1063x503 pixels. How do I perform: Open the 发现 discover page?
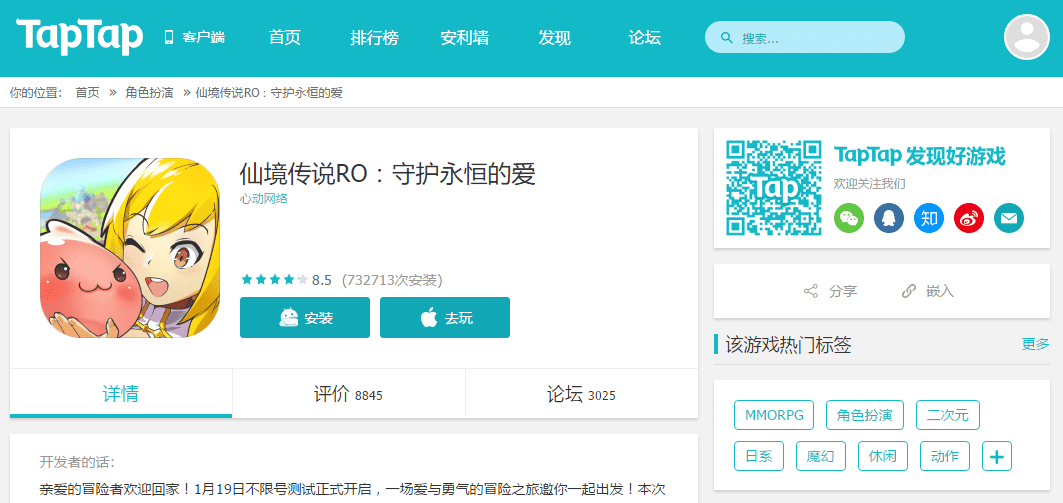pyautogui.click(x=555, y=38)
